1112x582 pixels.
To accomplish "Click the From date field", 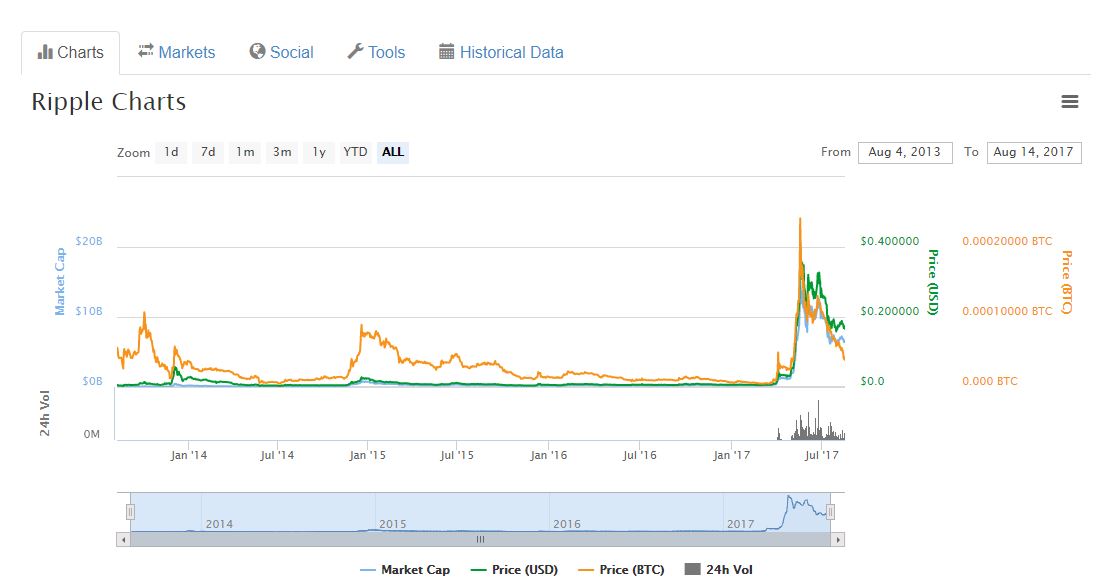I will click(904, 152).
